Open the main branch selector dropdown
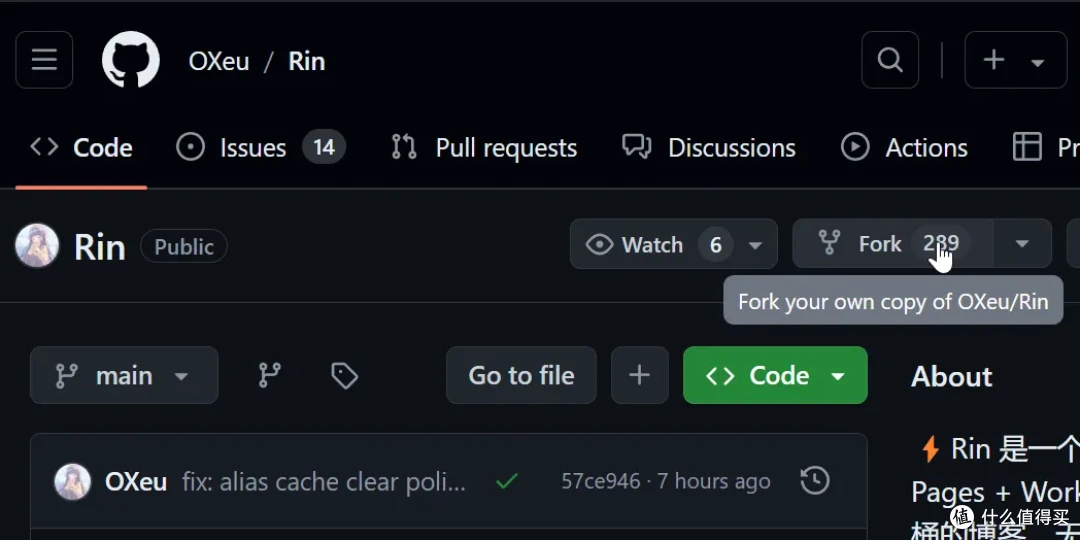 tap(124, 375)
